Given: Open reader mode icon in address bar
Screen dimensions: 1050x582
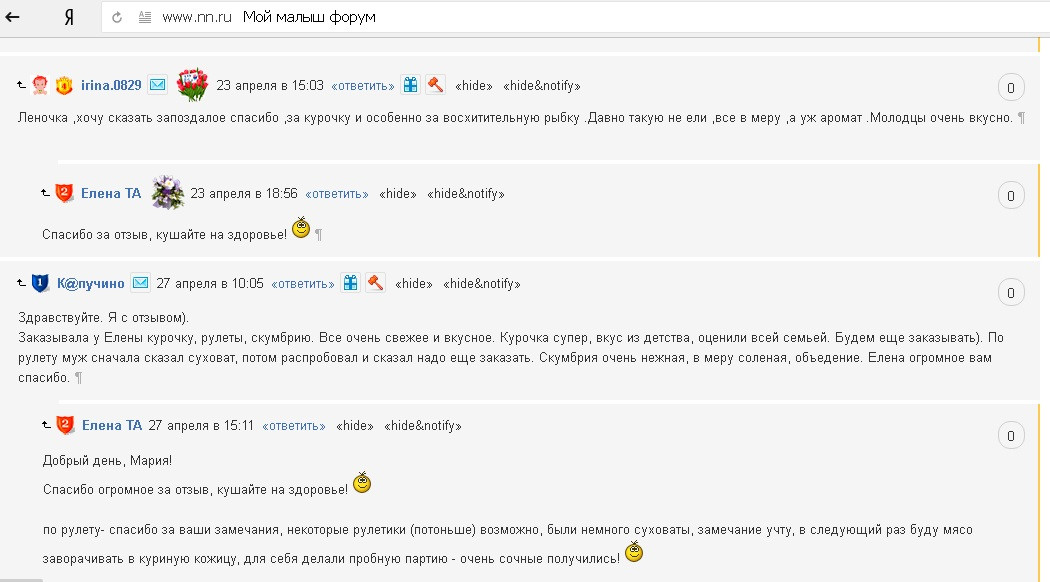Looking at the screenshot, I should point(145,17).
